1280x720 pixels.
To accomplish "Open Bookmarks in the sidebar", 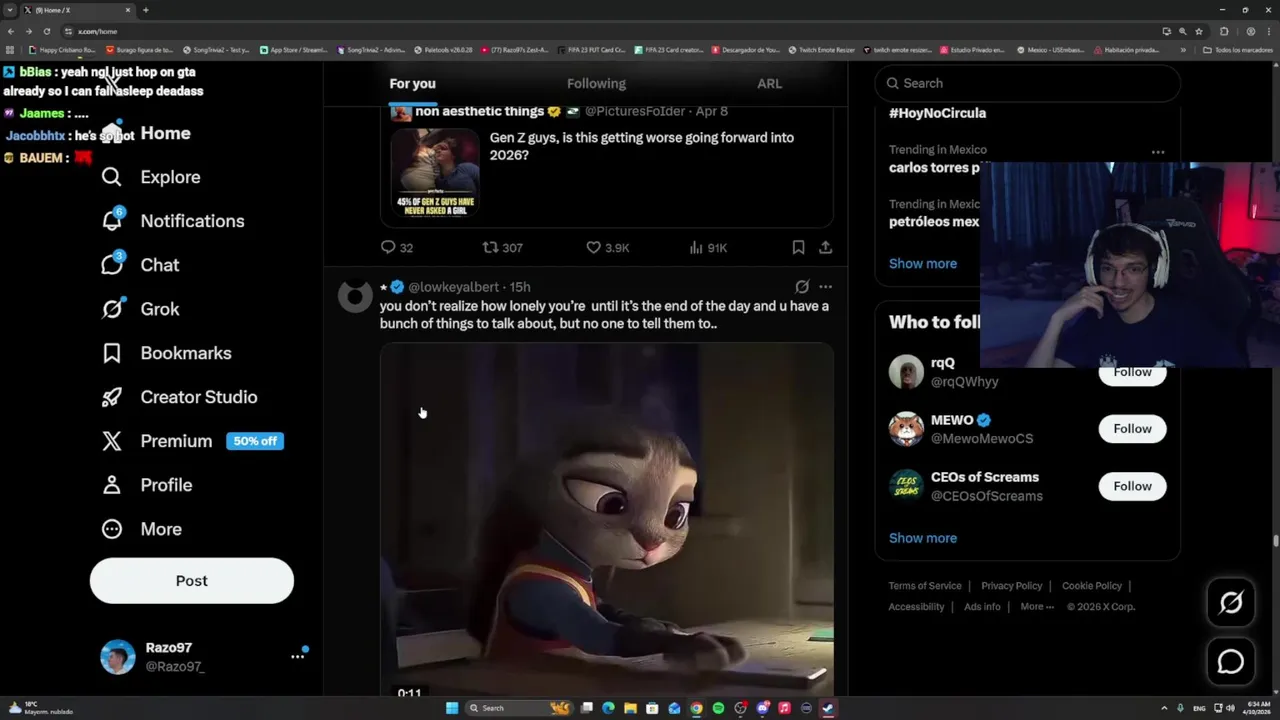I will [166, 353].
